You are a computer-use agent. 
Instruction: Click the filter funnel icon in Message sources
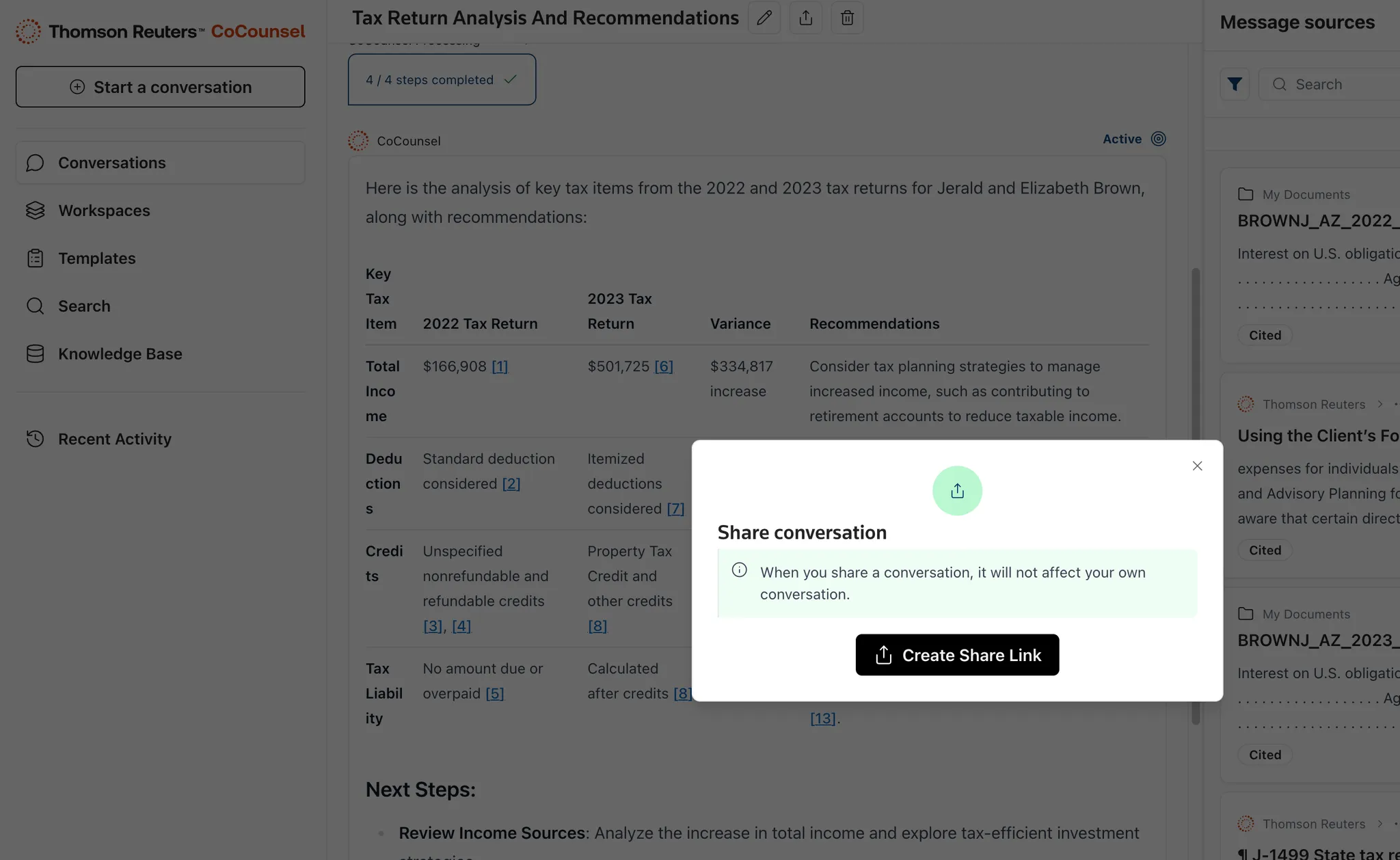pyautogui.click(x=1235, y=84)
